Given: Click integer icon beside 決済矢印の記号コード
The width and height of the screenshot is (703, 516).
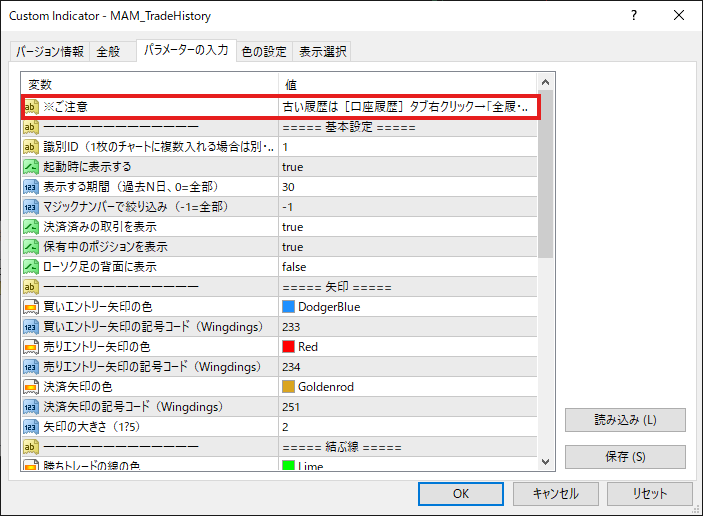Looking at the screenshot, I should [x=30, y=407].
